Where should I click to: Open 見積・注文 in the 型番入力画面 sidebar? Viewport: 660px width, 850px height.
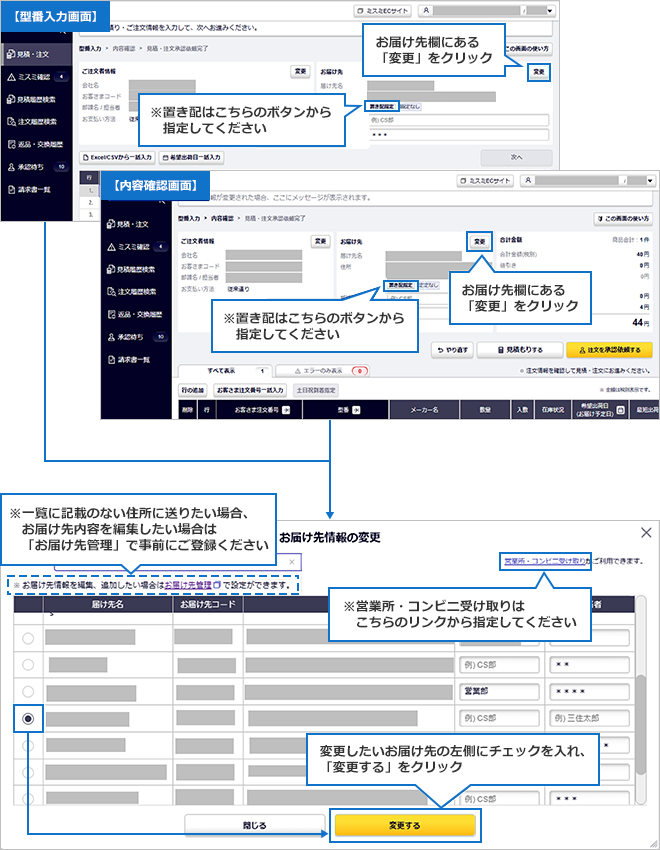click(x=36, y=54)
